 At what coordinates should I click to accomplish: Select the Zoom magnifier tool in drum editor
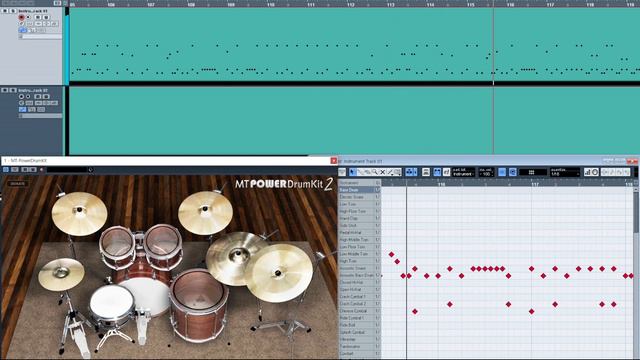tap(374, 172)
